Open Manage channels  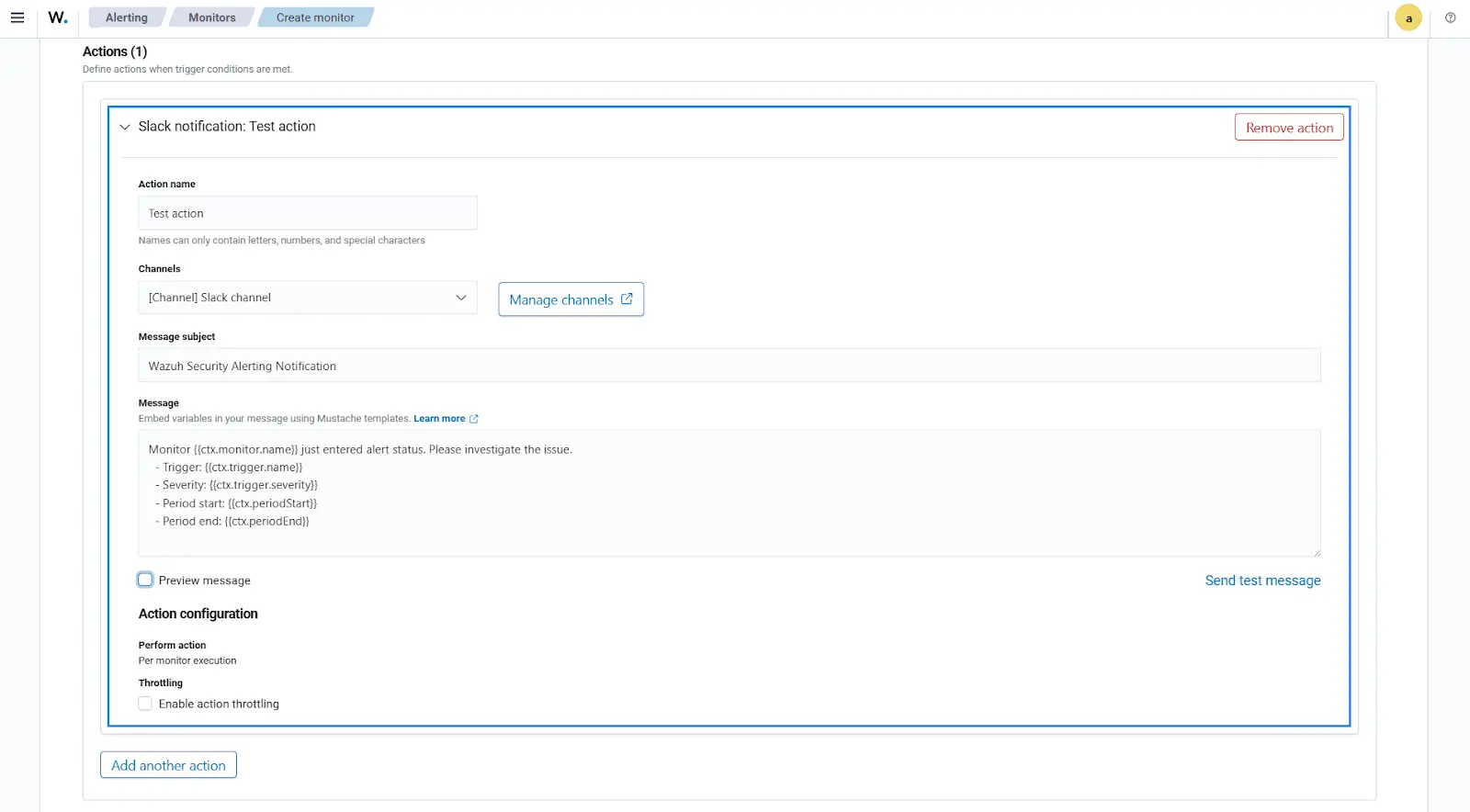click(x=571, y=299)
